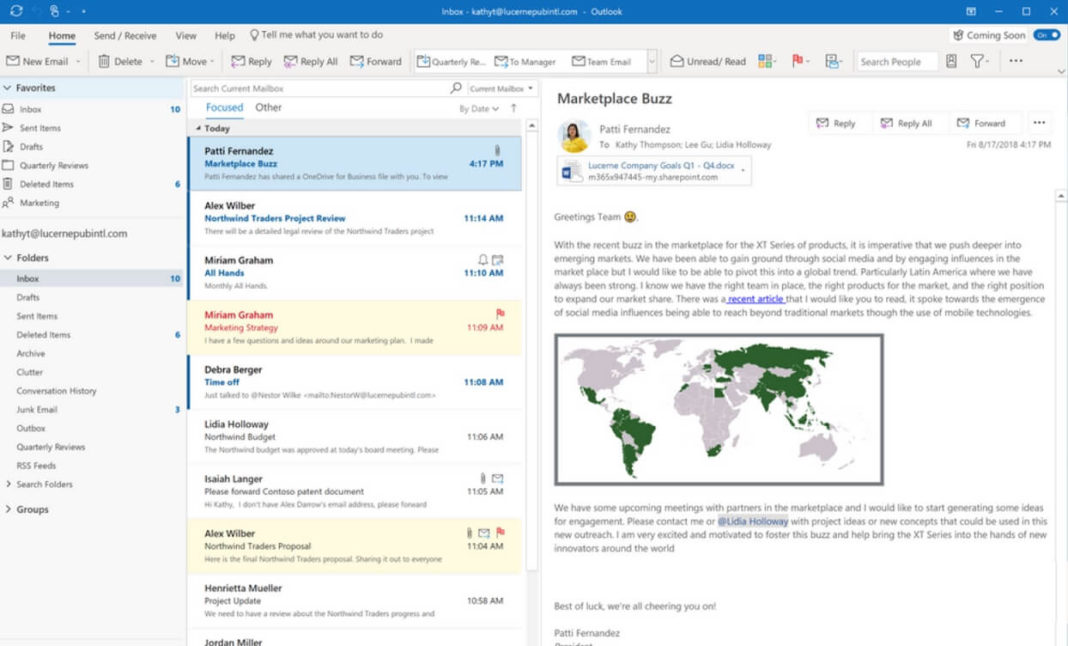Open the Address Book icon near Search People

949,61
